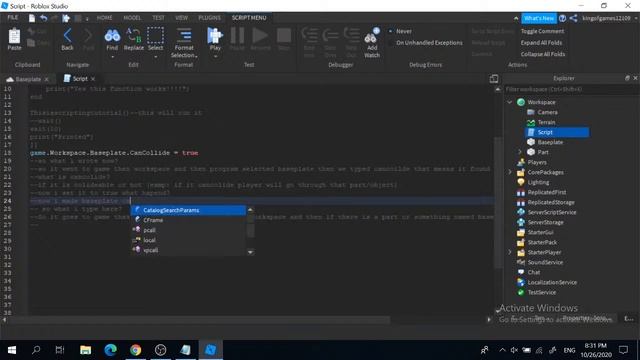Collapse the Workspace tree node
This screenshot has height=360, width=640.
pos(509,102)
